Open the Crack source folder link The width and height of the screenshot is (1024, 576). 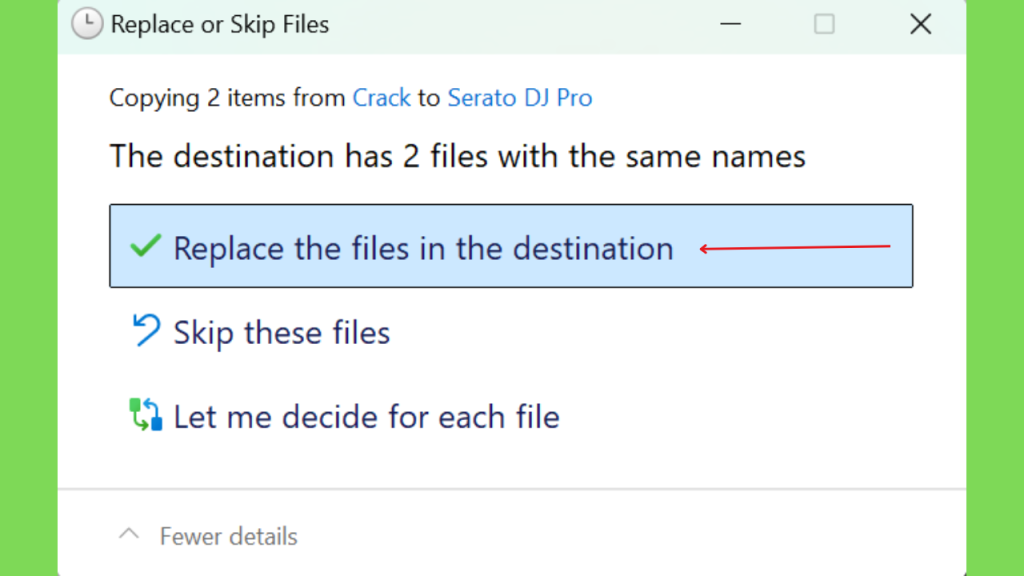tap(381, 97)
